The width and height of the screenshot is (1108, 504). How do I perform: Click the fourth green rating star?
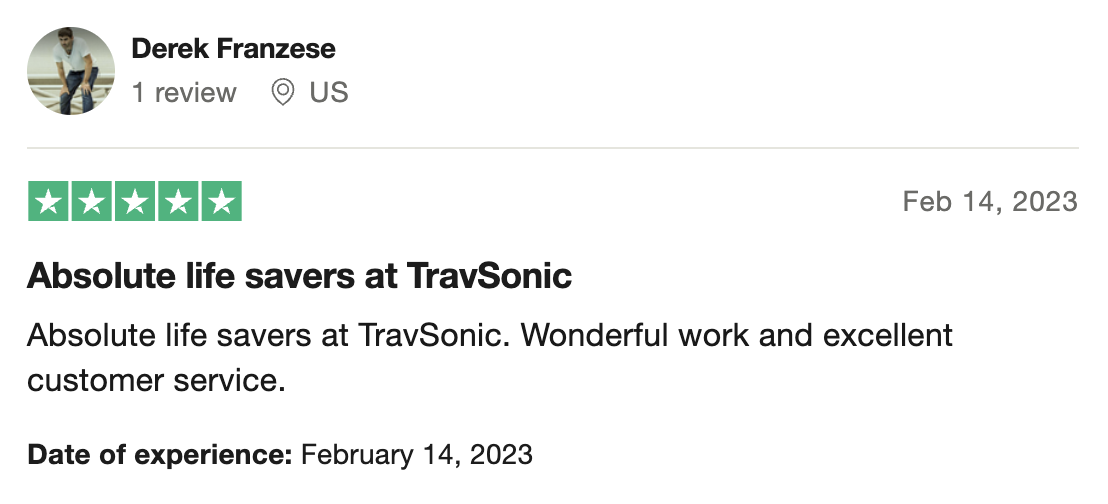point(178,202)
